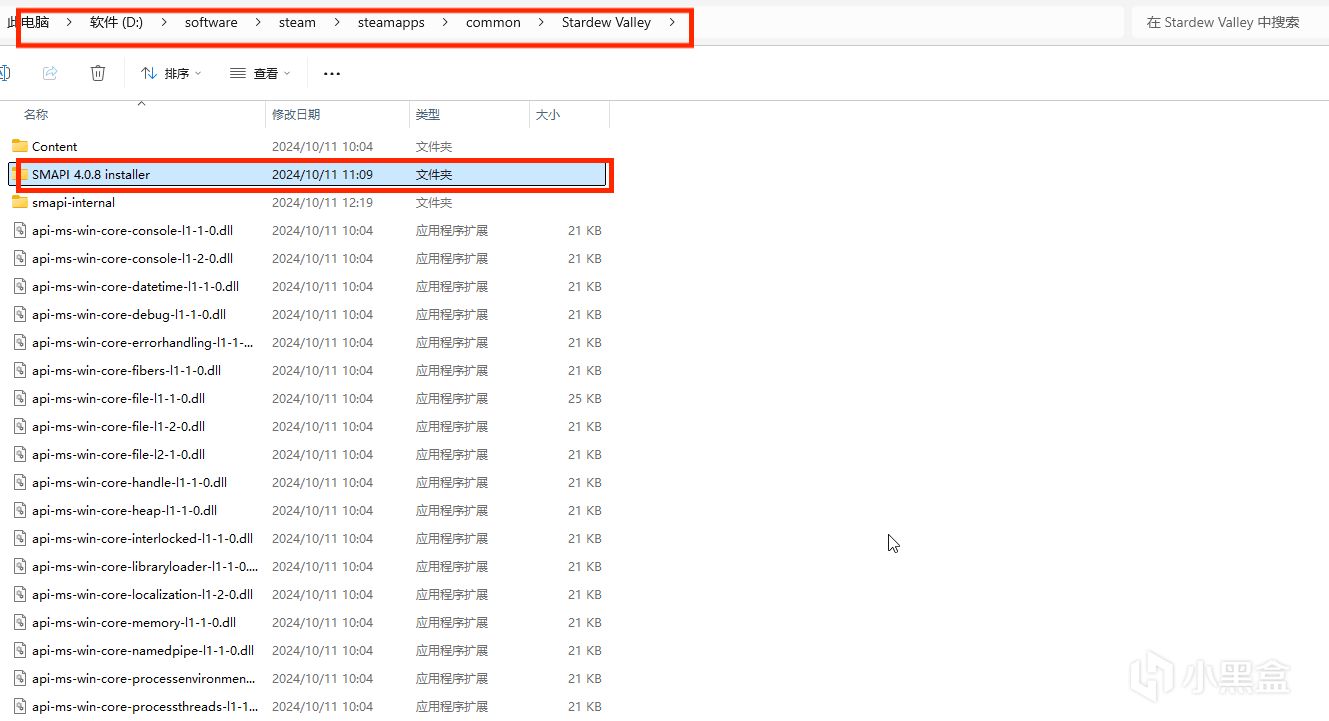
Task: Select the Stardew Valley breadcrumb
Action: 606,22
